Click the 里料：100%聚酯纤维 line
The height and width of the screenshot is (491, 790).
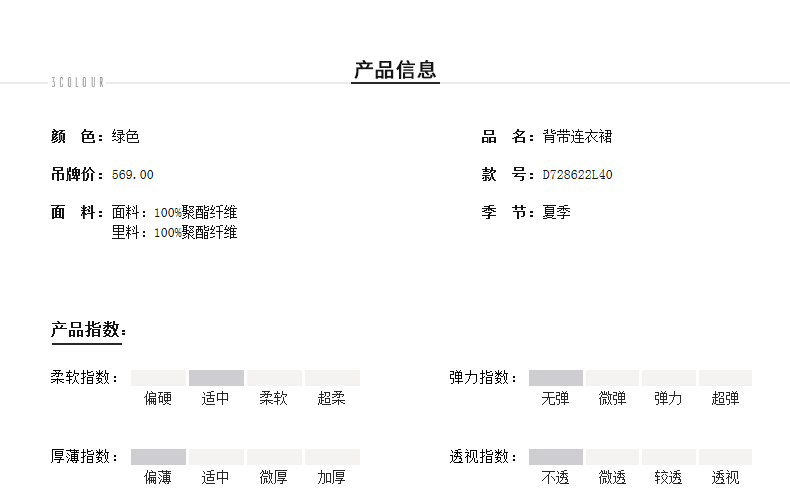coord(174,233)
